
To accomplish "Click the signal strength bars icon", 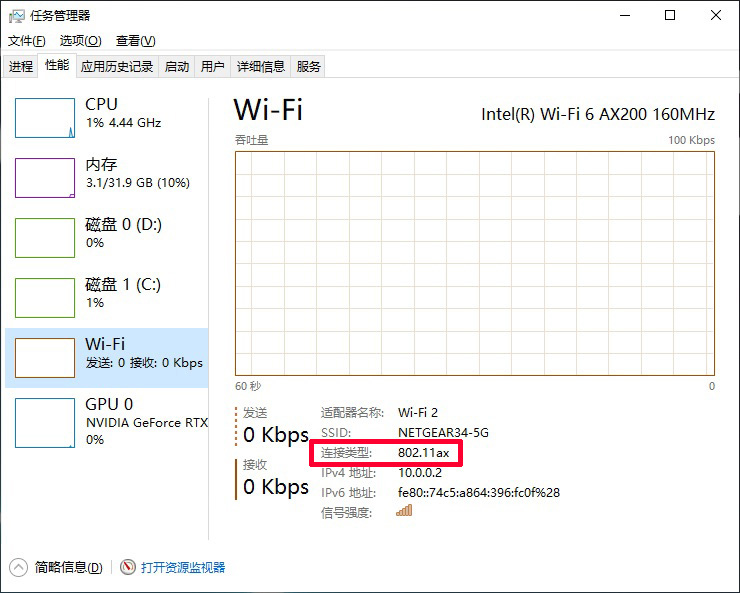I will click(x=404, y=510).
